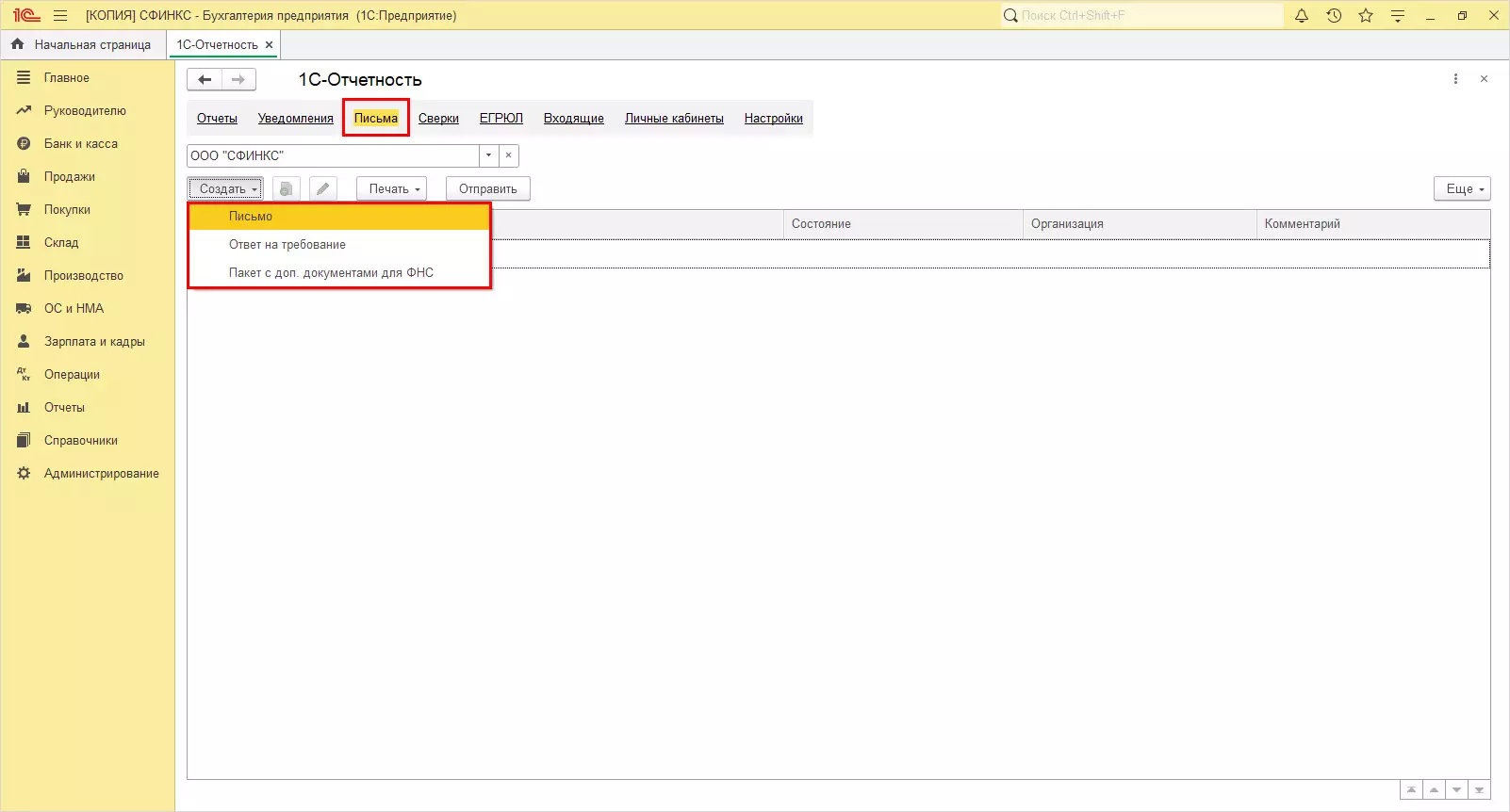Switch to the Отчеты link tab

click(x=217, y=119)
